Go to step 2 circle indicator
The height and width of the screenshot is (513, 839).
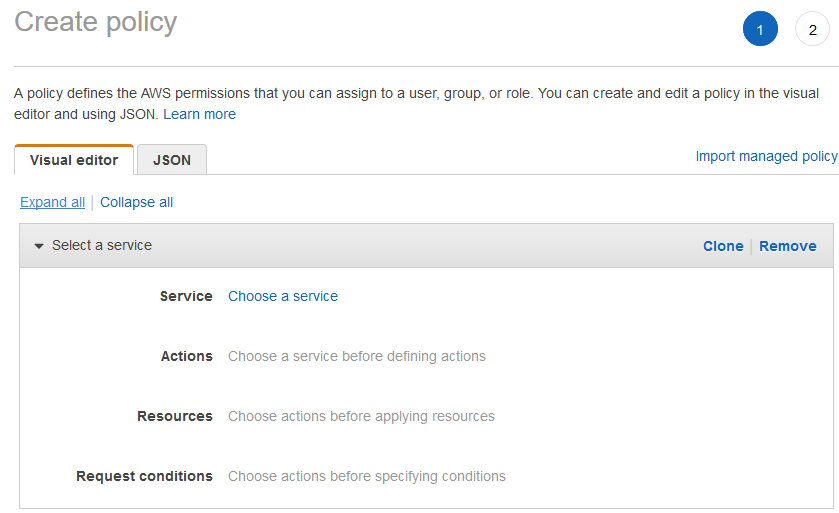(x=812, y=29)
